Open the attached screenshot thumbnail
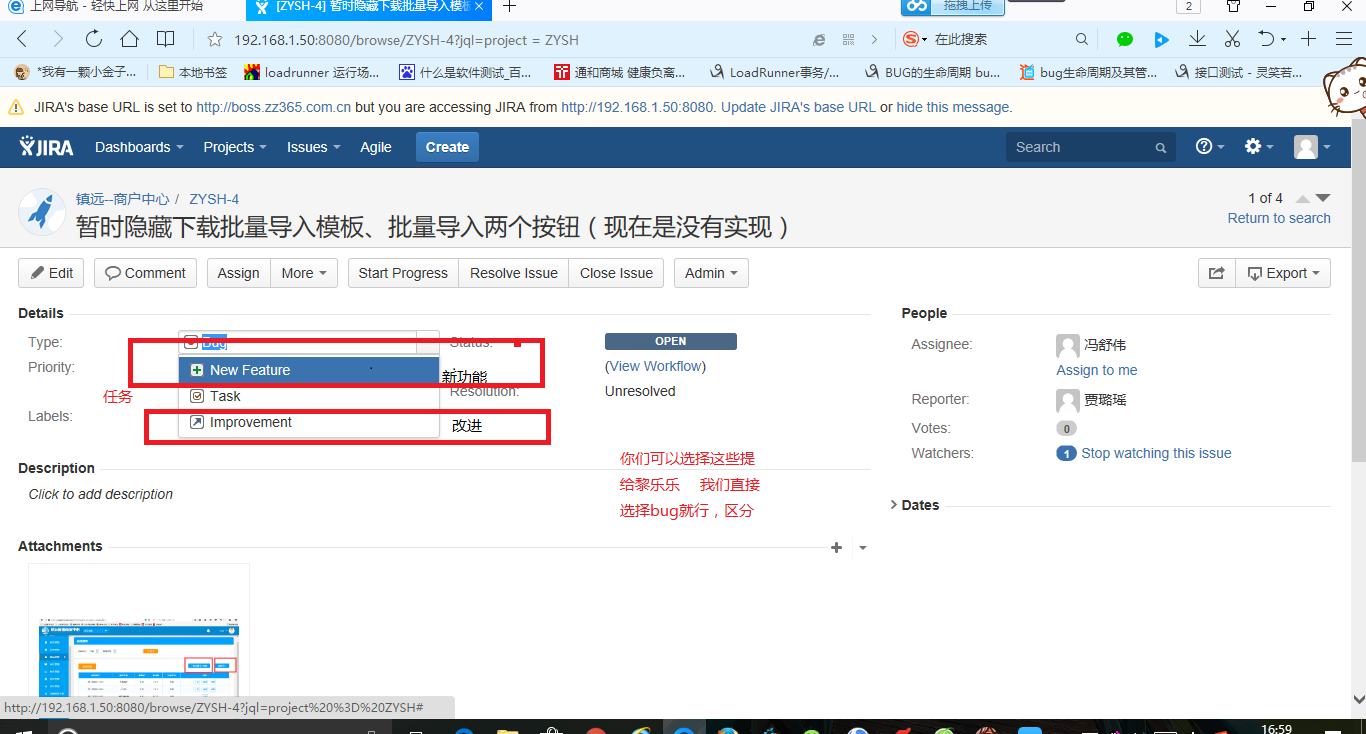Viewport: 1366px width, 734px height. (139, 640)
